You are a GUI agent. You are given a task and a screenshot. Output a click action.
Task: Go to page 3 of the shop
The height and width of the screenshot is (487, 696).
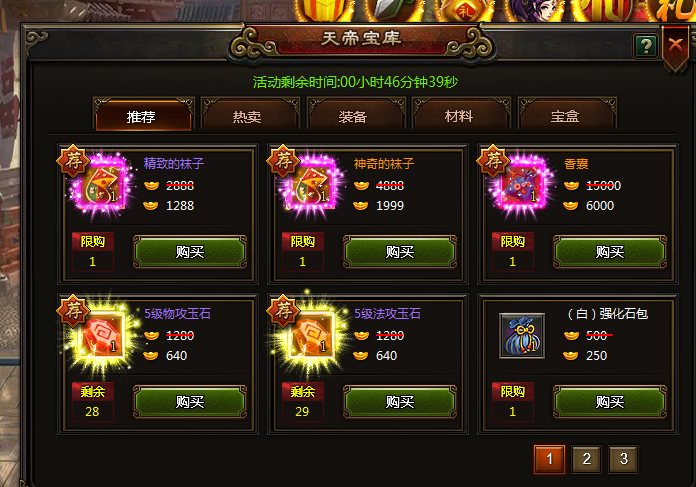tap(624, 459)
